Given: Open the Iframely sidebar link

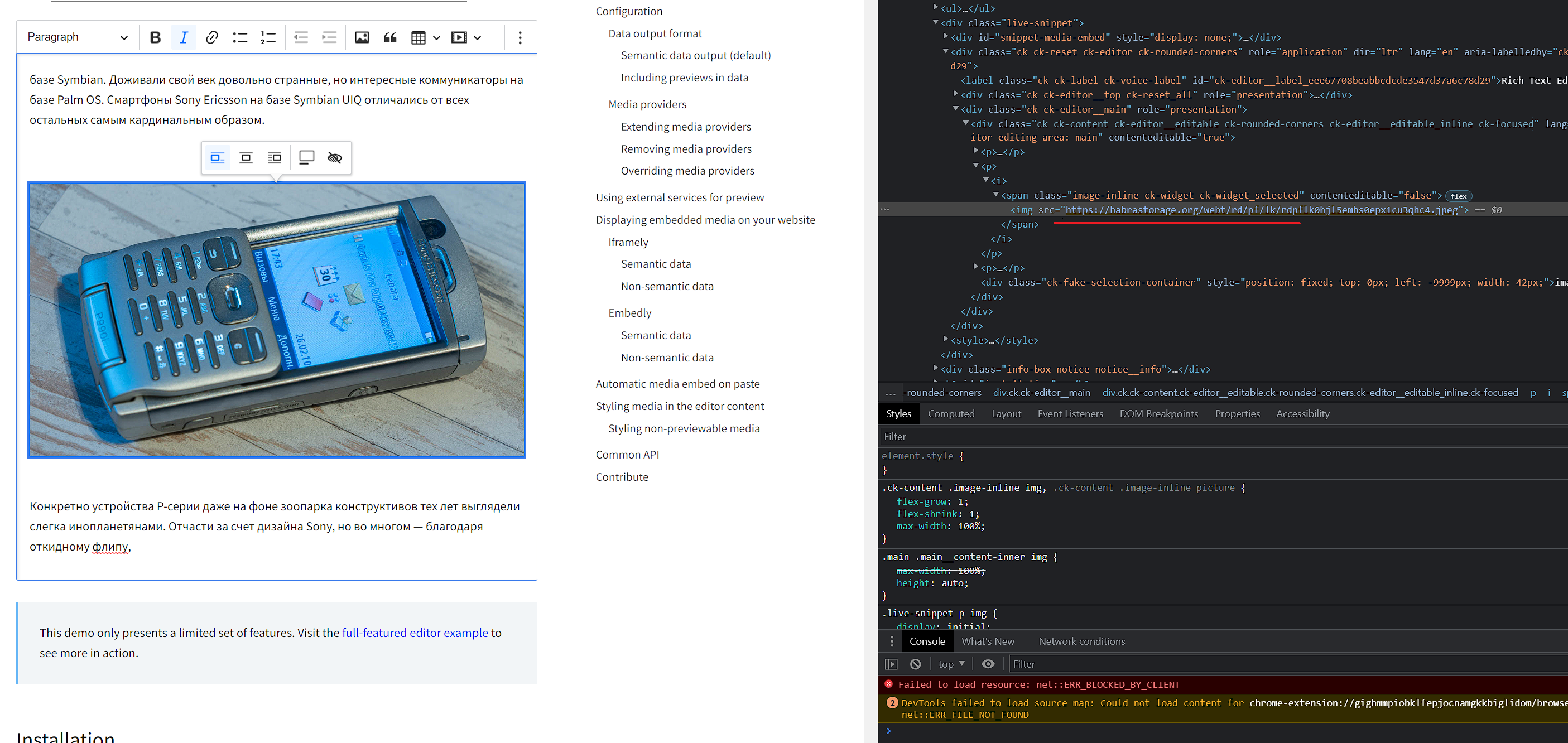Looking at the screenshot, I should coord(628,242).
